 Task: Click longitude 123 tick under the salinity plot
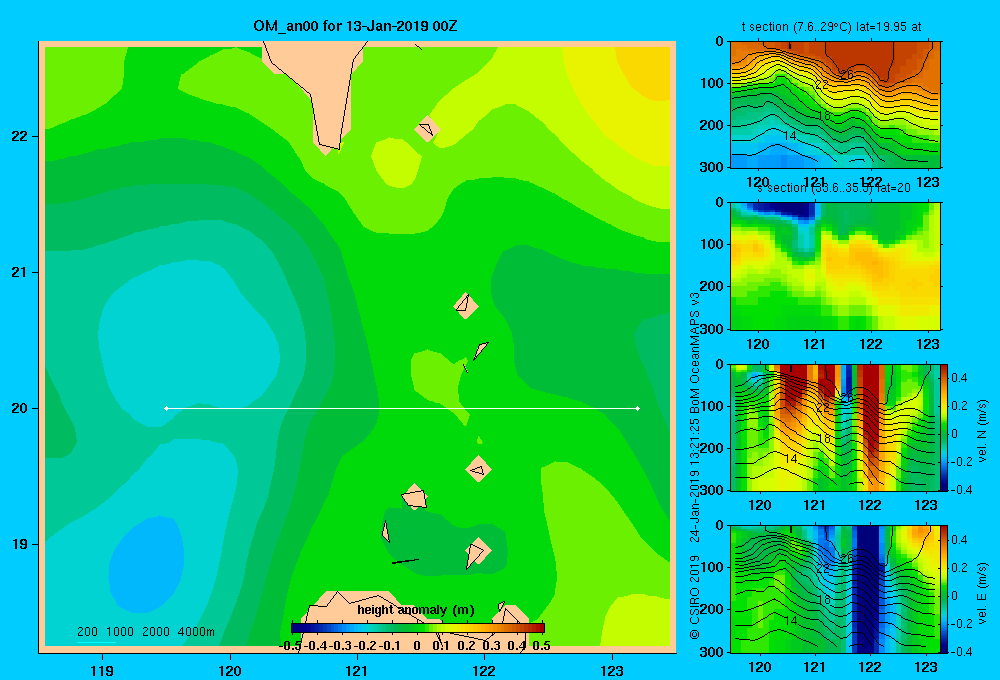point(927,344)
